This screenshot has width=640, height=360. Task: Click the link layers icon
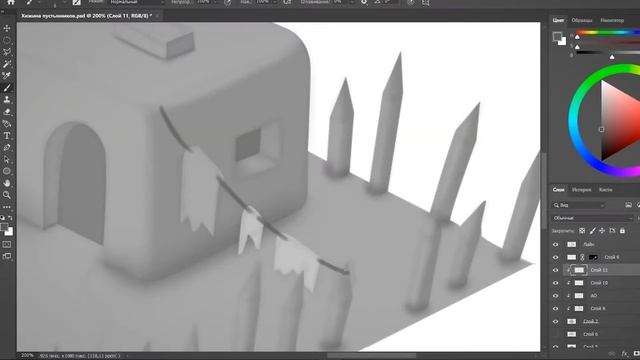611,353
